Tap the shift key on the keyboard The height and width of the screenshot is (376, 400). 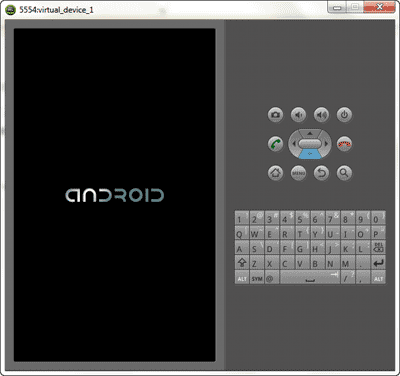pos(242,263)
